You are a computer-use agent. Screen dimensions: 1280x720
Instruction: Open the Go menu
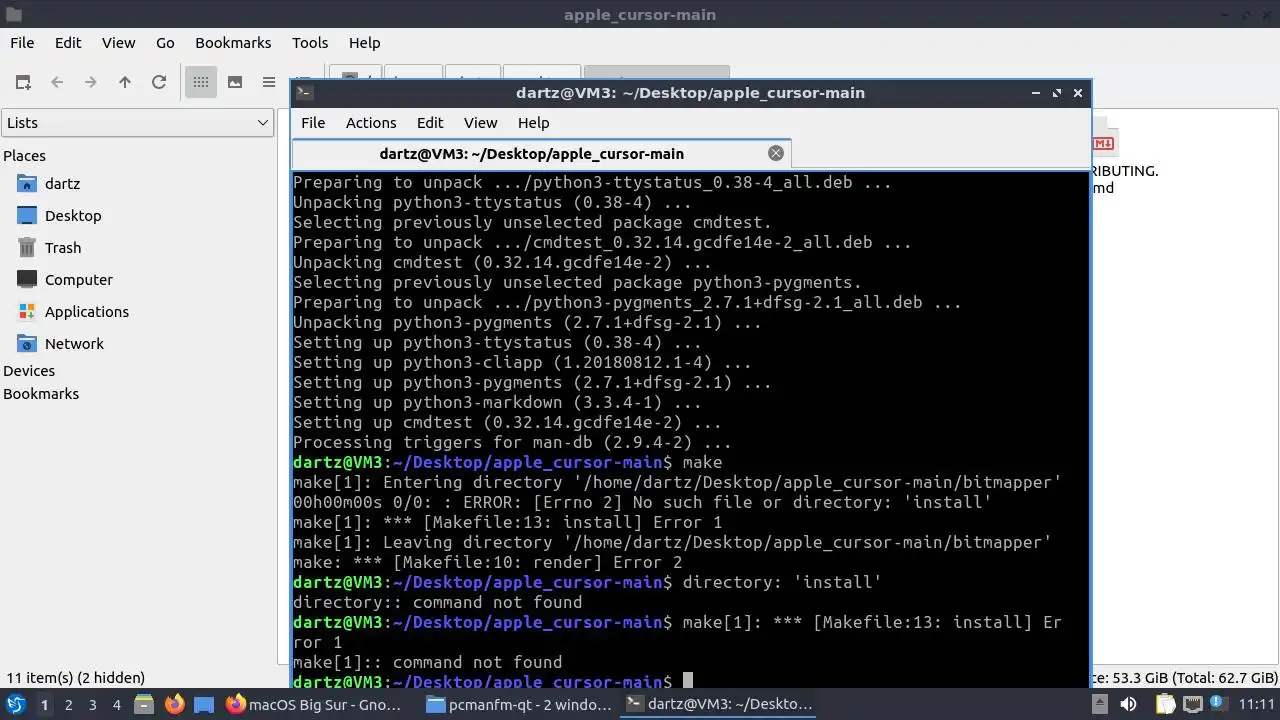(x=165, y=43)
